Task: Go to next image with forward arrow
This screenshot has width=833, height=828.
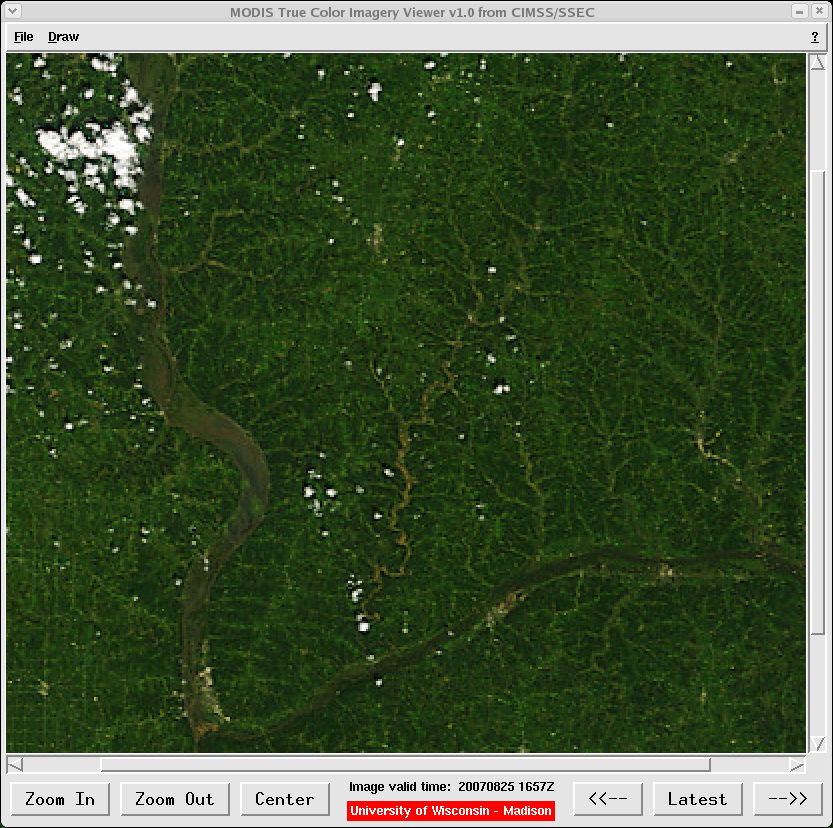Action: [788, 799]
